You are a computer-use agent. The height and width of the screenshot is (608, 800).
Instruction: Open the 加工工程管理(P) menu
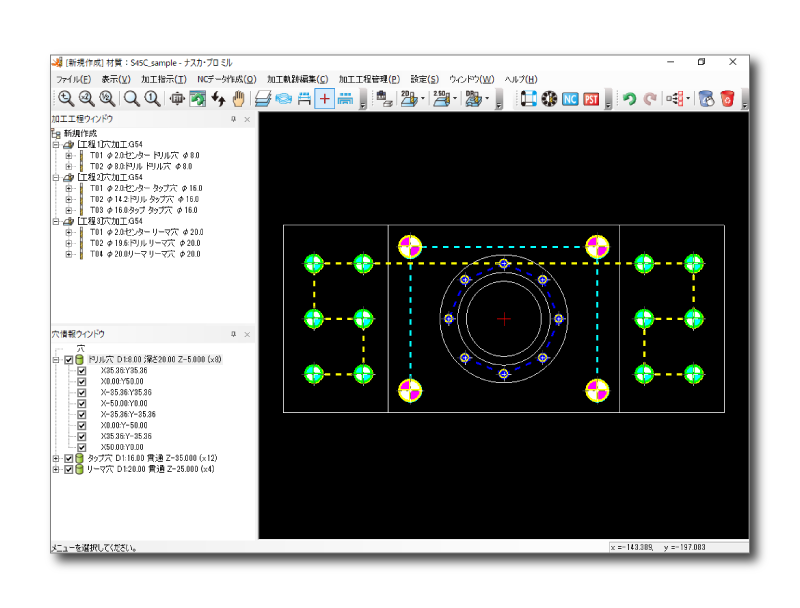[369, 79]
